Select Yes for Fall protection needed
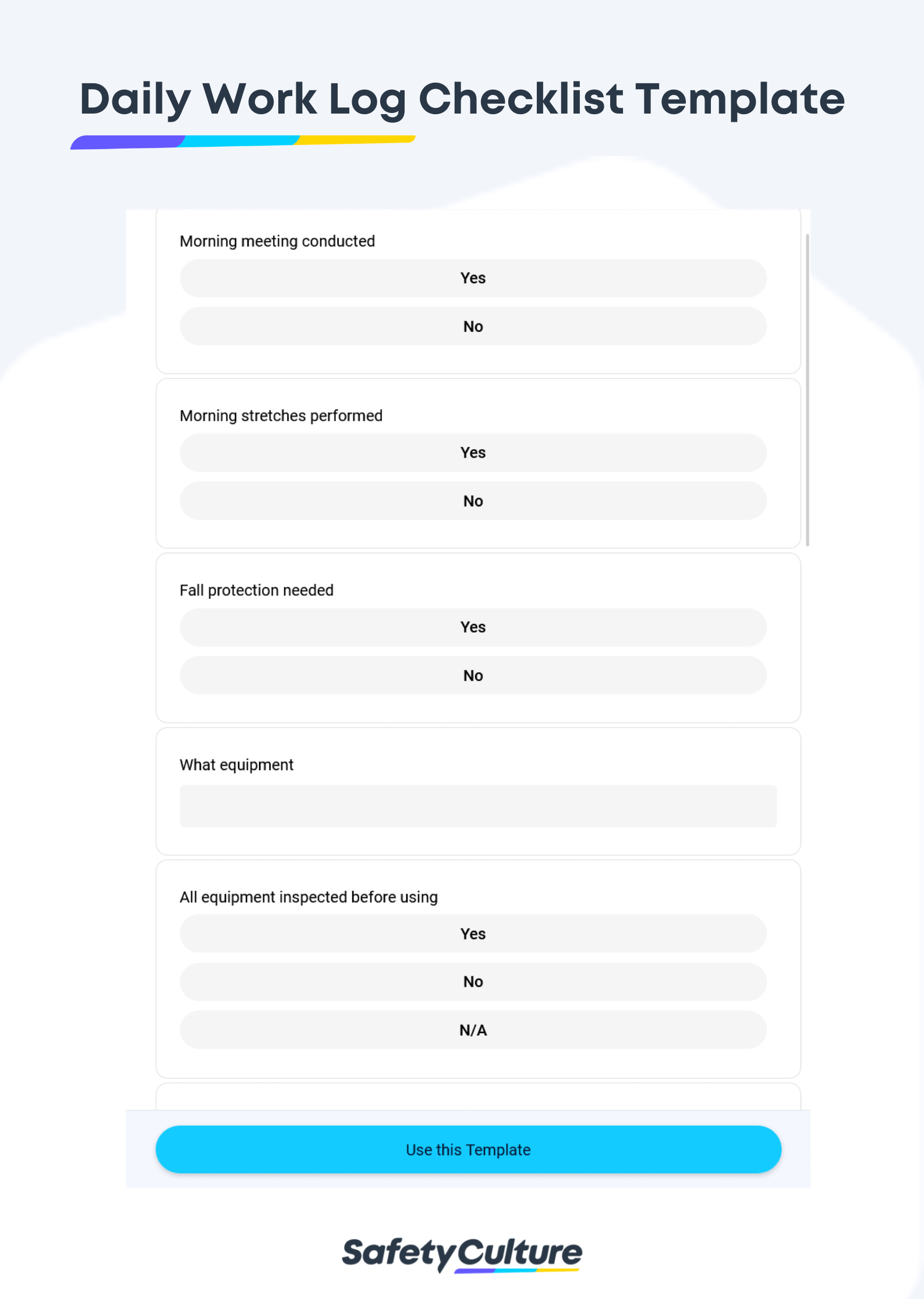The height and width of the screenshot is (1299, 924). 473,627
